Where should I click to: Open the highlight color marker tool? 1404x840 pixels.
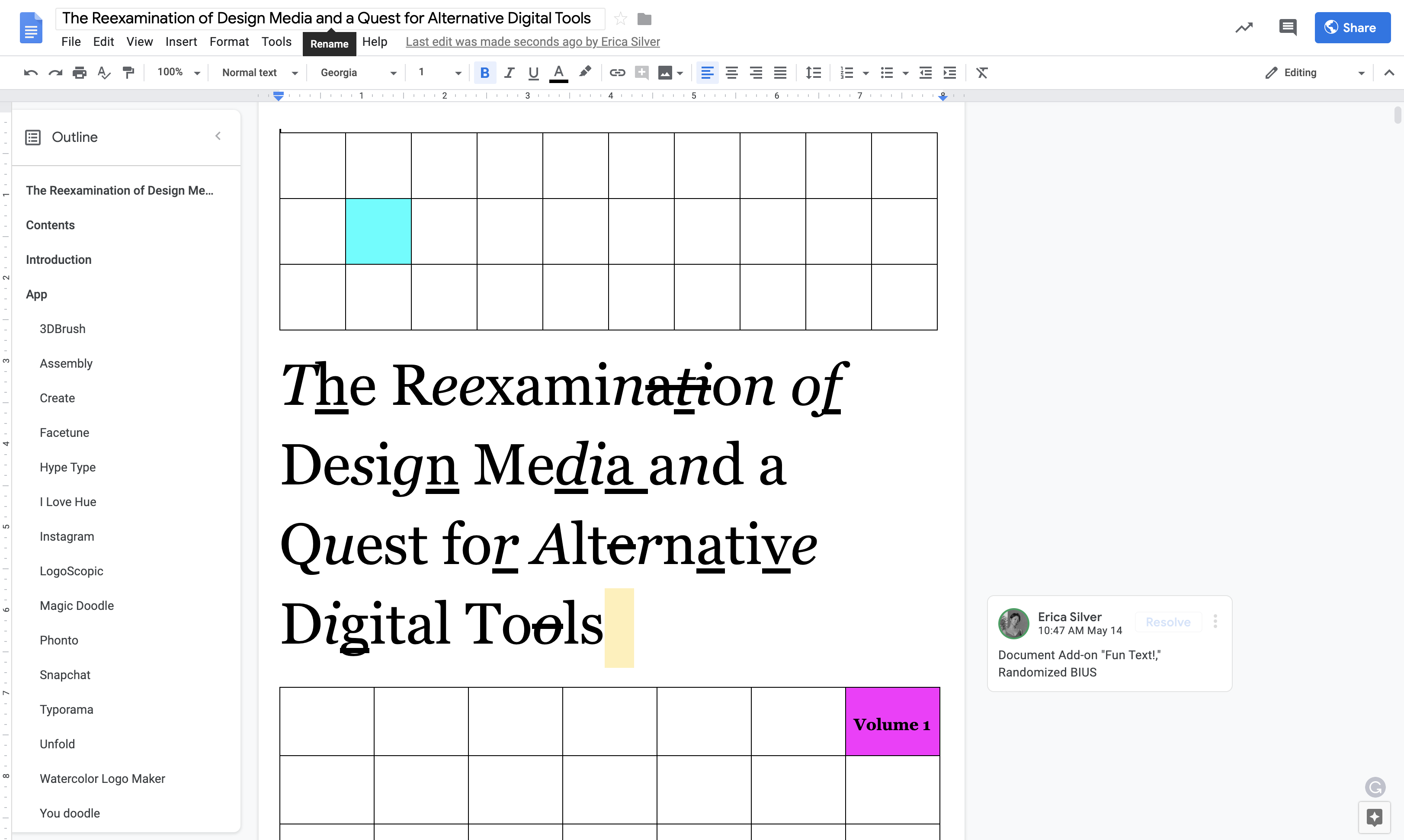point(585,72)
